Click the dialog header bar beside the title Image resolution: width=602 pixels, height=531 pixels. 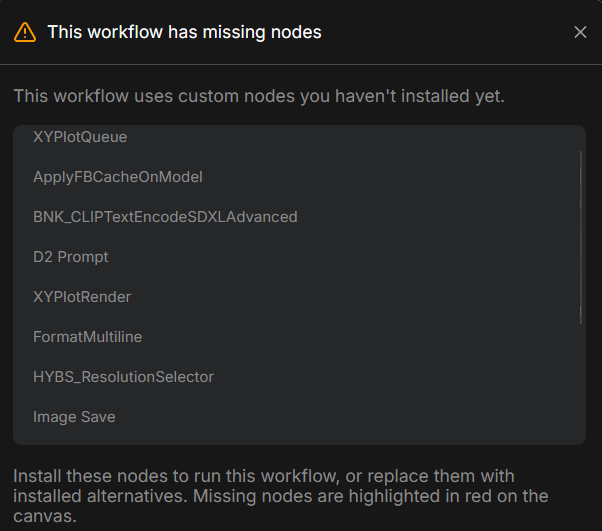click(x=450, y=32)
